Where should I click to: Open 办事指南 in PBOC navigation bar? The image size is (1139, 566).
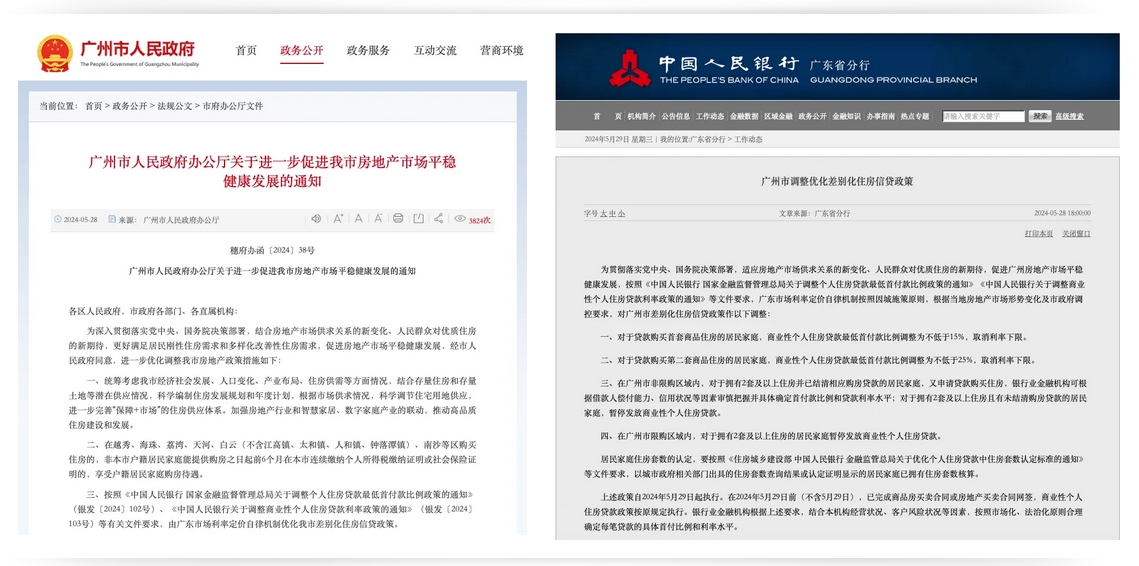tap(880, 116)
